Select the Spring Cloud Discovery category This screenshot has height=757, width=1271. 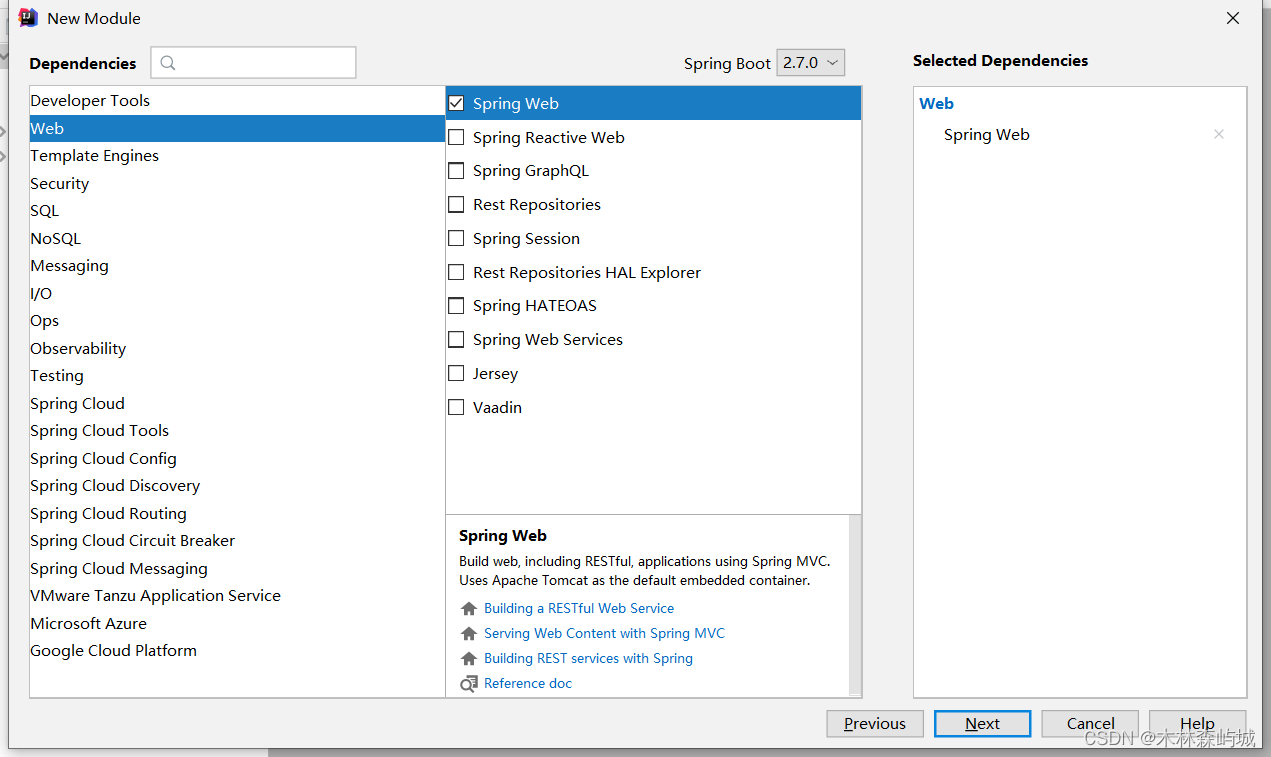(x=237, y=486)
